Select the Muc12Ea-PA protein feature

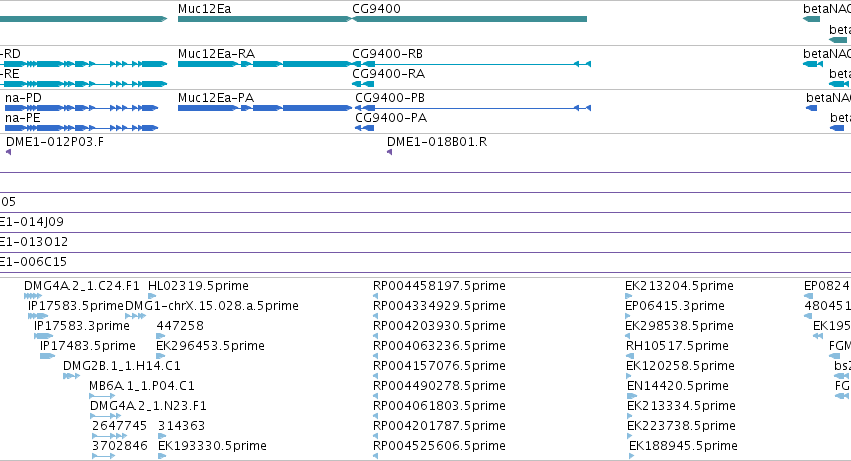[264, 108]
